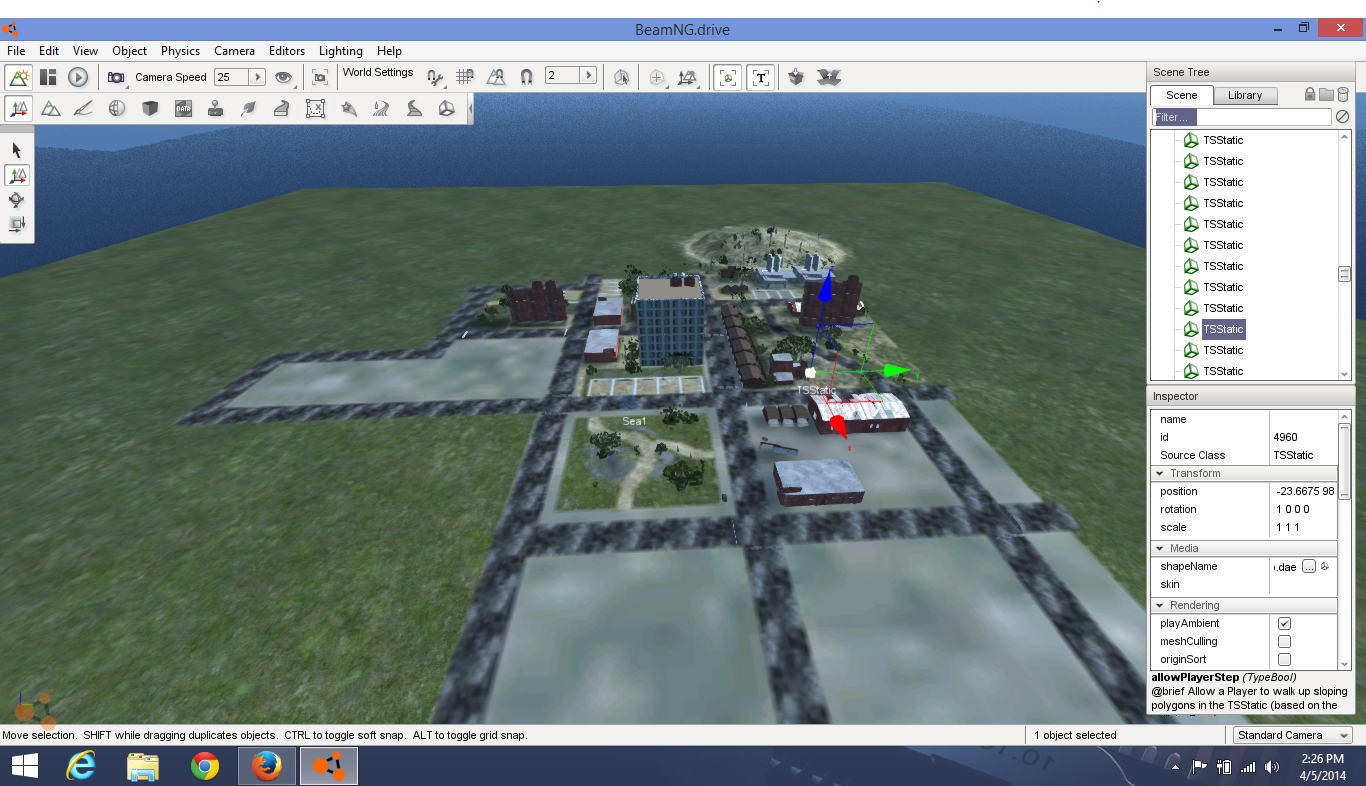Click the shapeName browse button
This screenshot has width=1366, height=786.
(1308, 567)
